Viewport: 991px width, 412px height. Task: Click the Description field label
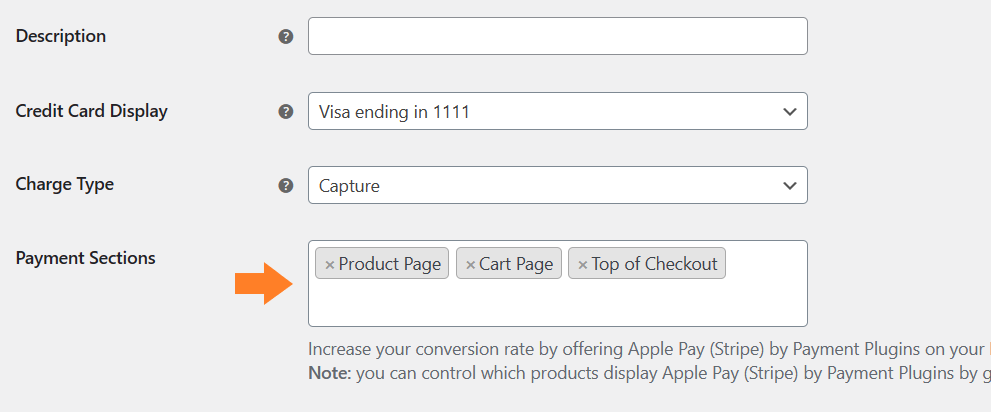point(61,37)
